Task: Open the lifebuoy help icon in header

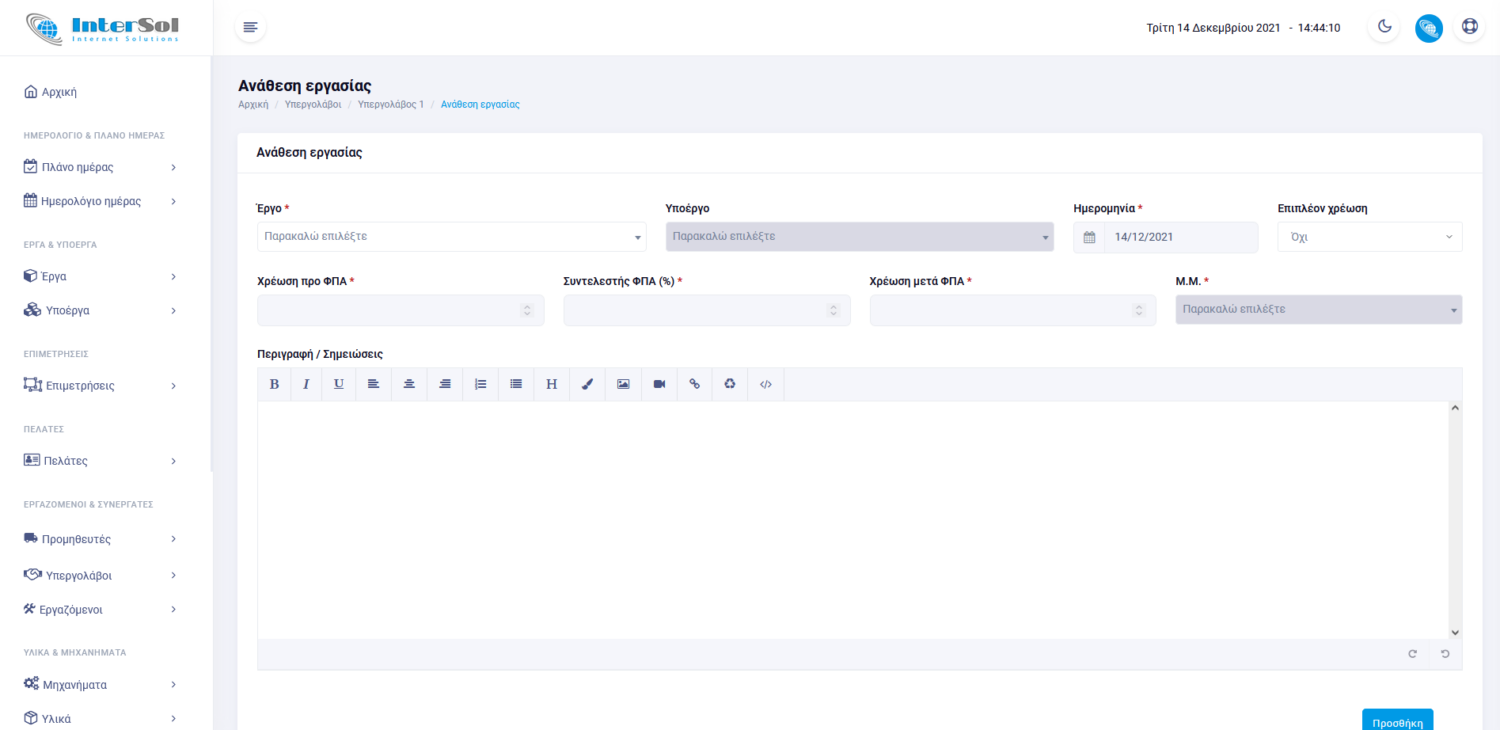Action: (1469, 27)
